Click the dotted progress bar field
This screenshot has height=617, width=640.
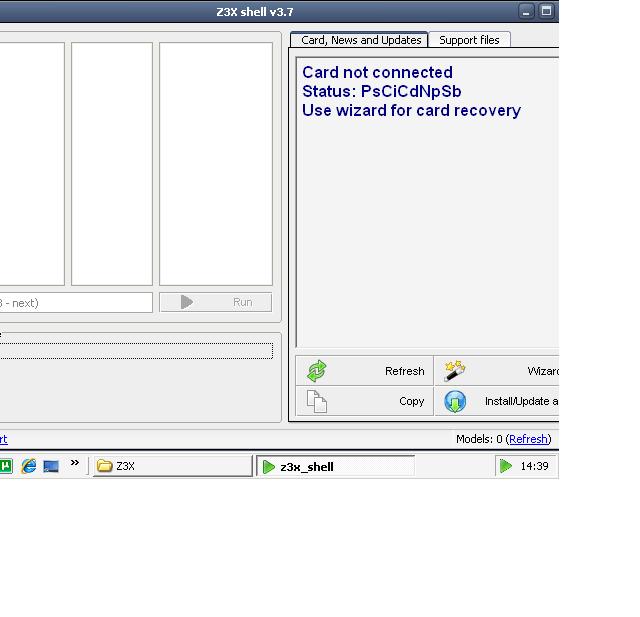[136, 351]
